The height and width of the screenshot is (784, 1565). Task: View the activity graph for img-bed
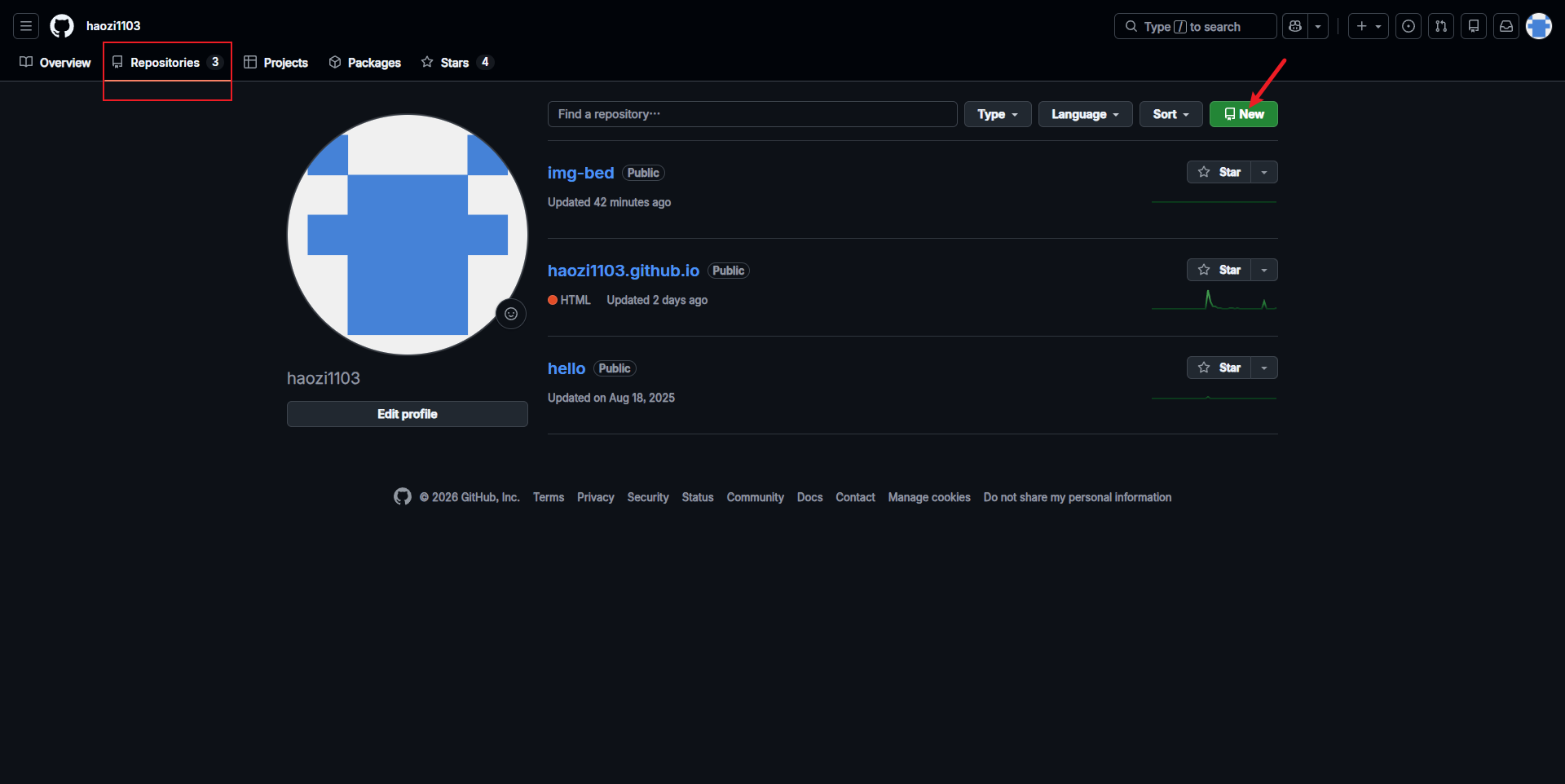(x=1215, y=202)
